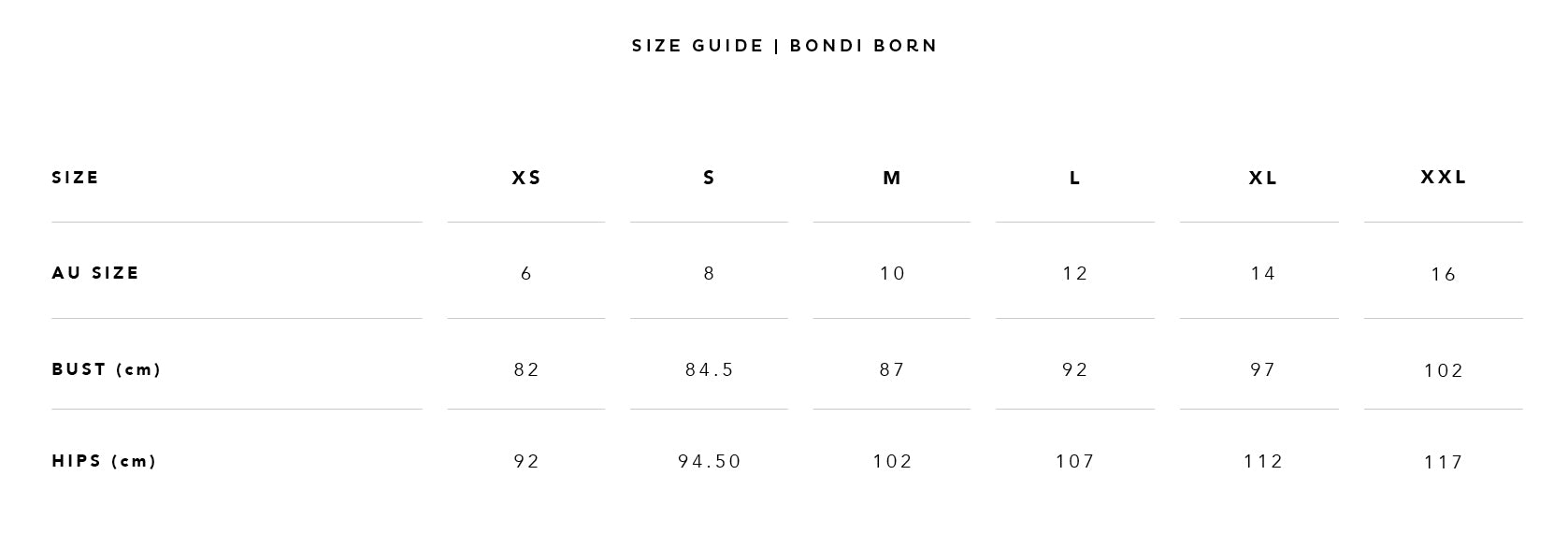
Task: Click the SIZE row label
Action: (x=75, y=178)
